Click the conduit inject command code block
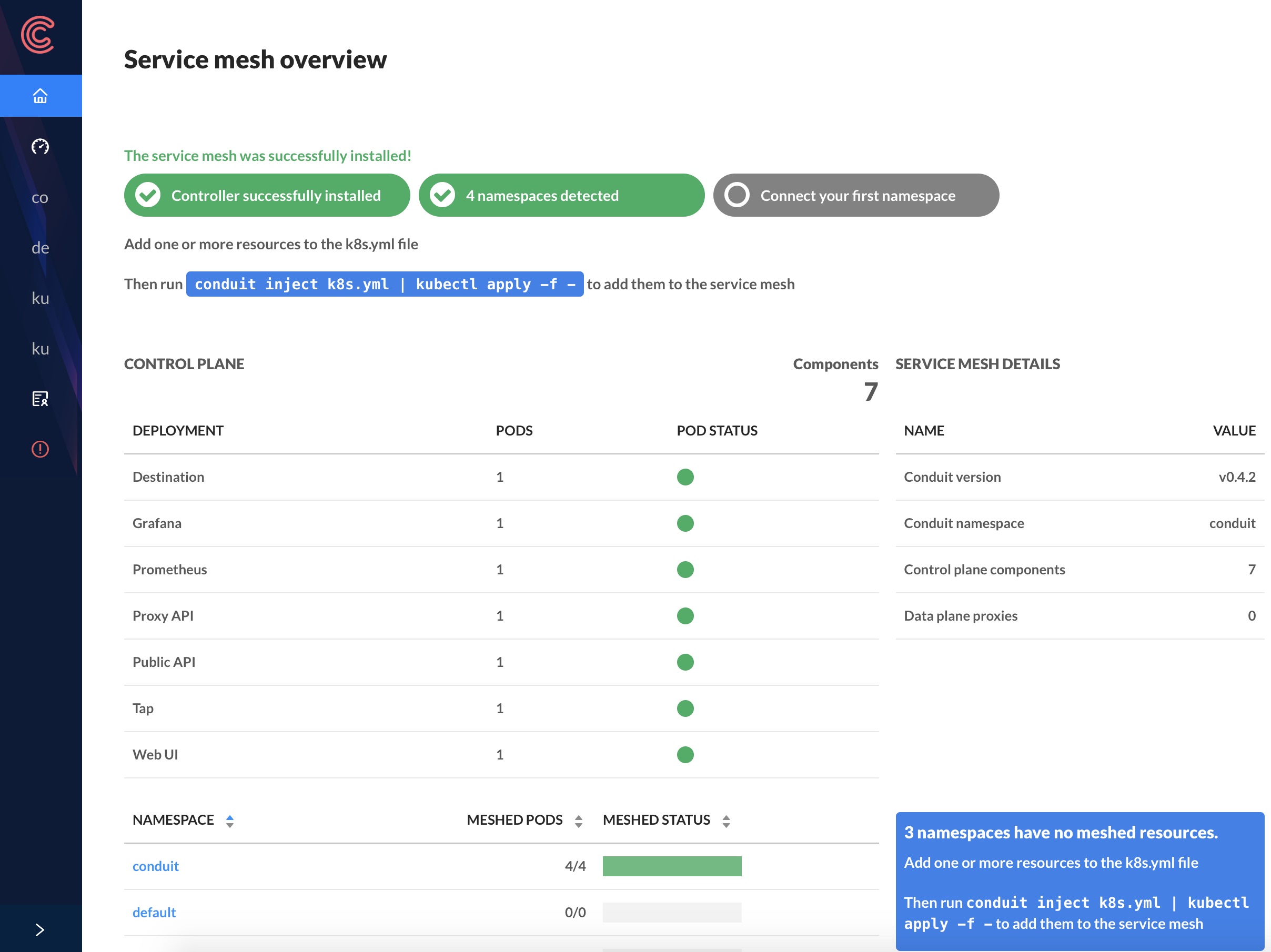 (x=385, y=284)
